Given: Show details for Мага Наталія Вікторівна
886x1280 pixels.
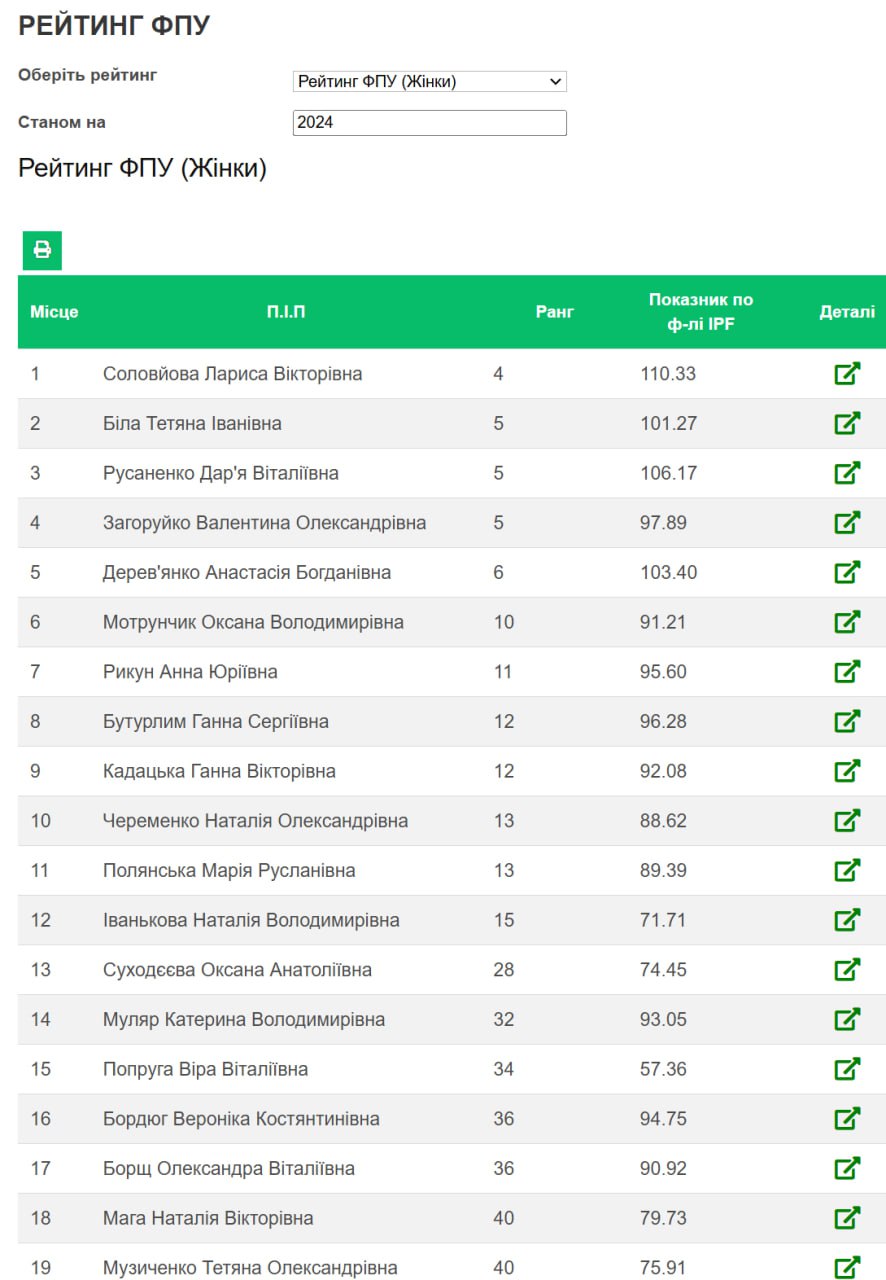Looking at the screenshot, I should [847, 1218].
